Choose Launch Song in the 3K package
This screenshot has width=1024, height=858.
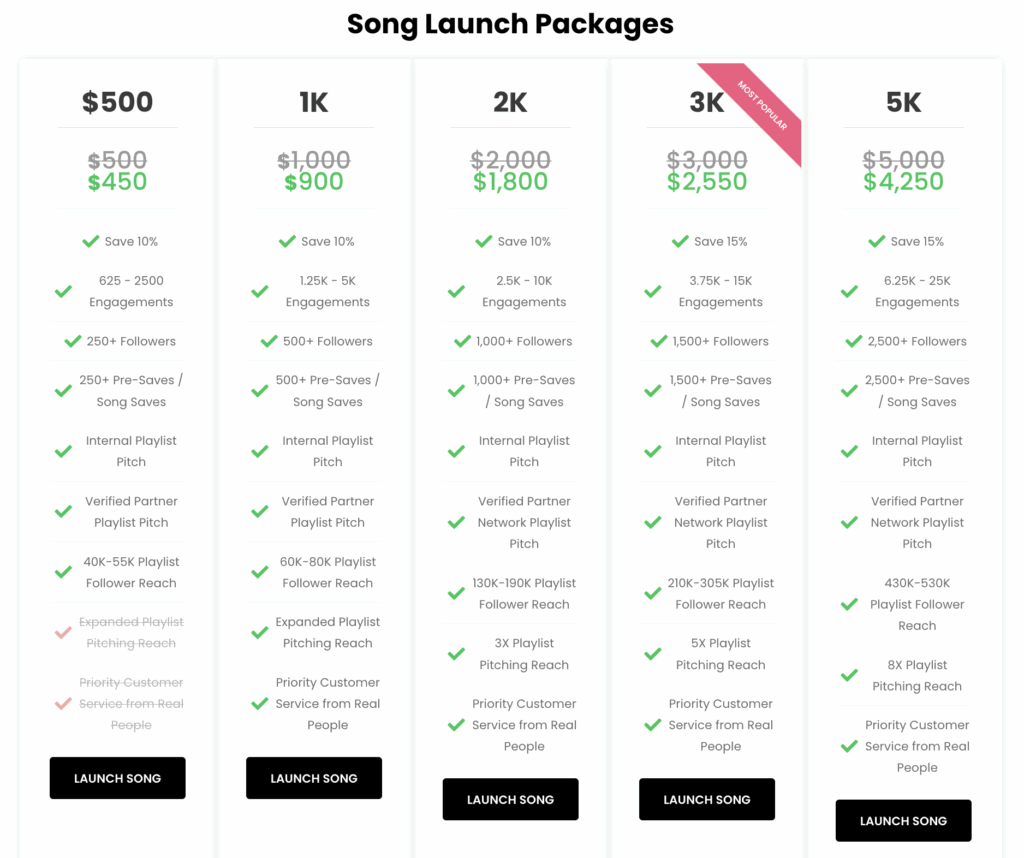click(706, 799)
